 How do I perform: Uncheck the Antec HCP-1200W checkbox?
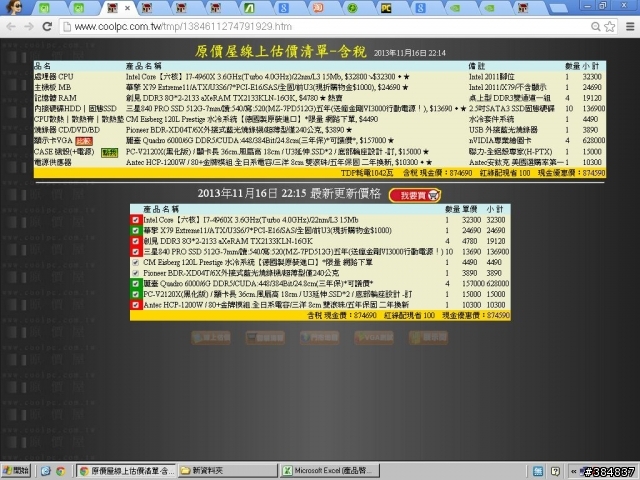click(136, 305)
